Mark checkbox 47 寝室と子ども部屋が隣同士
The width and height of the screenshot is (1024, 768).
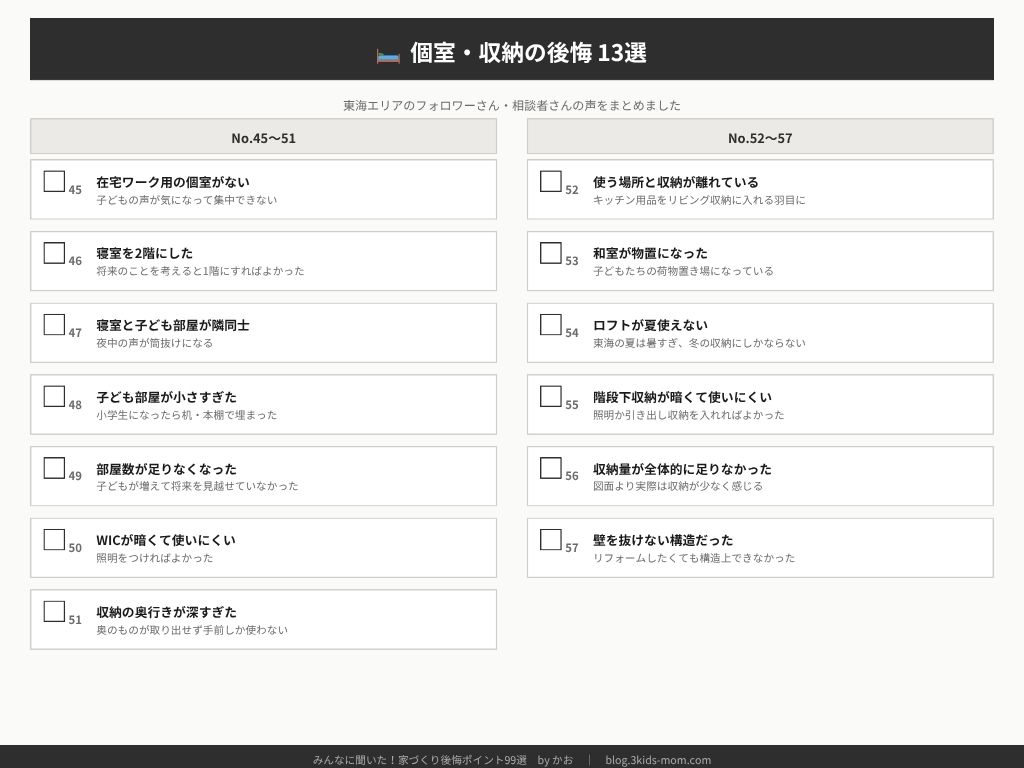click(54, 324)
